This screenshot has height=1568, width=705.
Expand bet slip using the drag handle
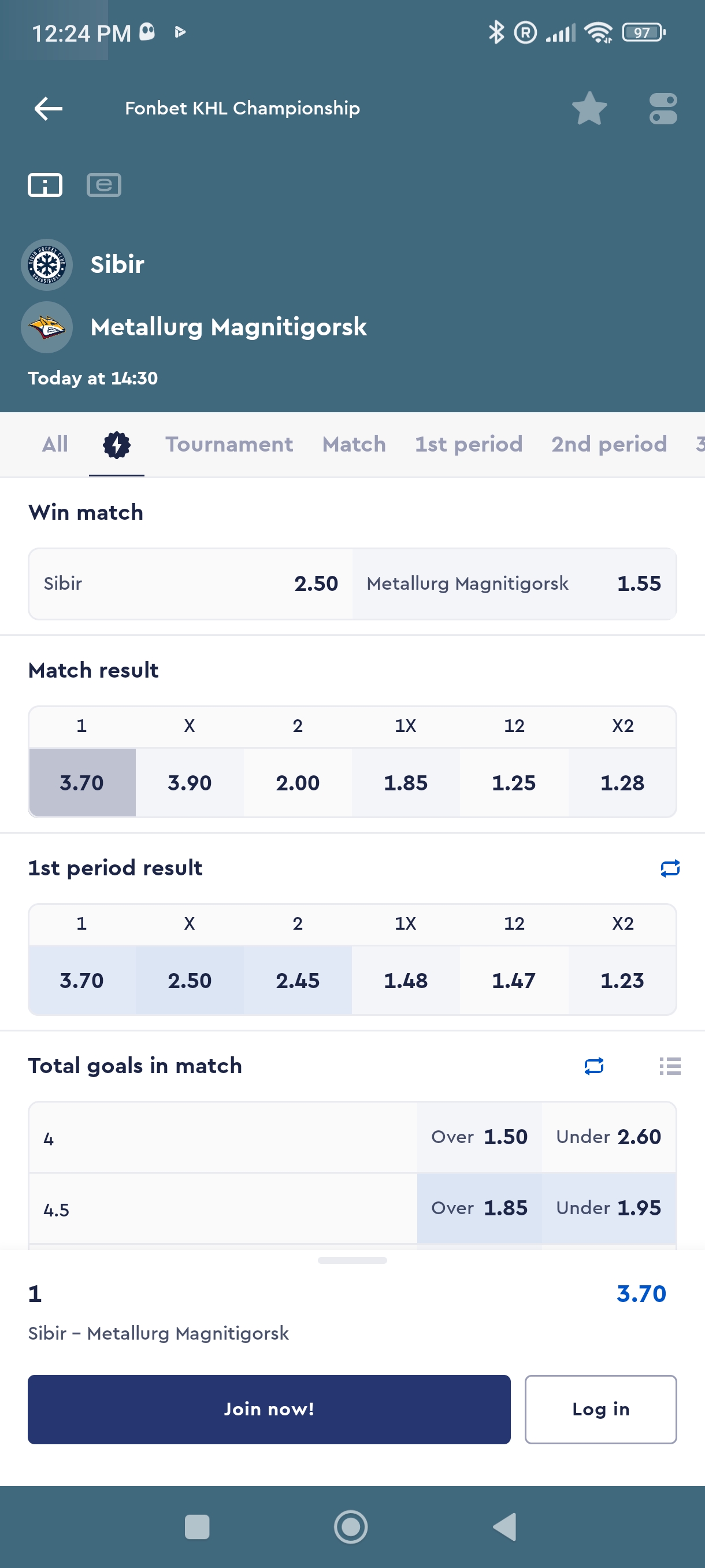352,1260
